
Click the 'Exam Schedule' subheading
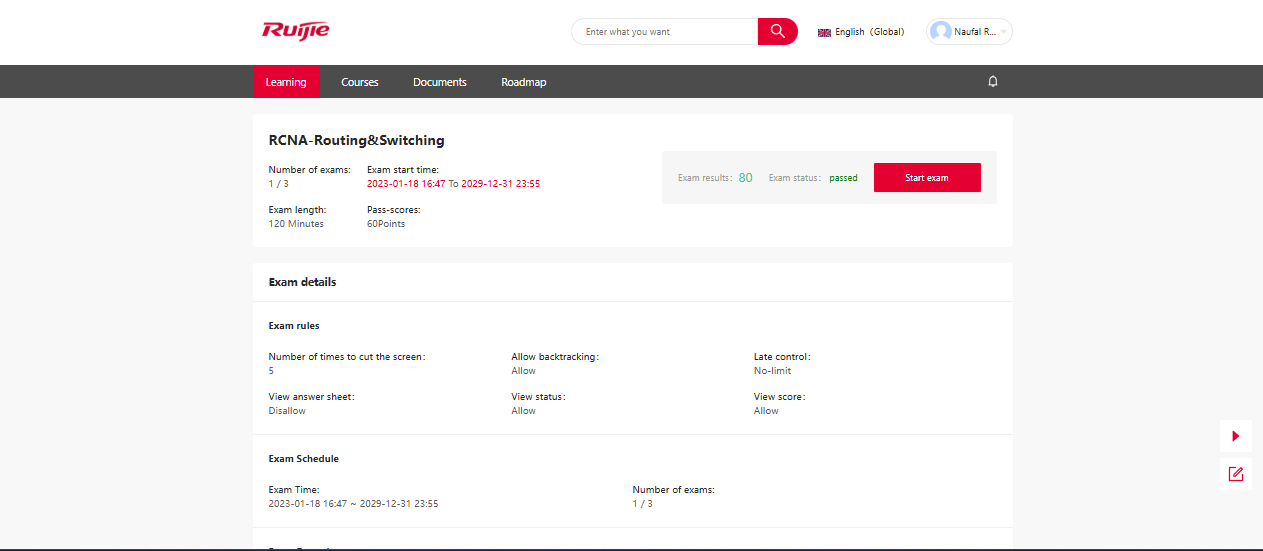(x=304, y=459)
